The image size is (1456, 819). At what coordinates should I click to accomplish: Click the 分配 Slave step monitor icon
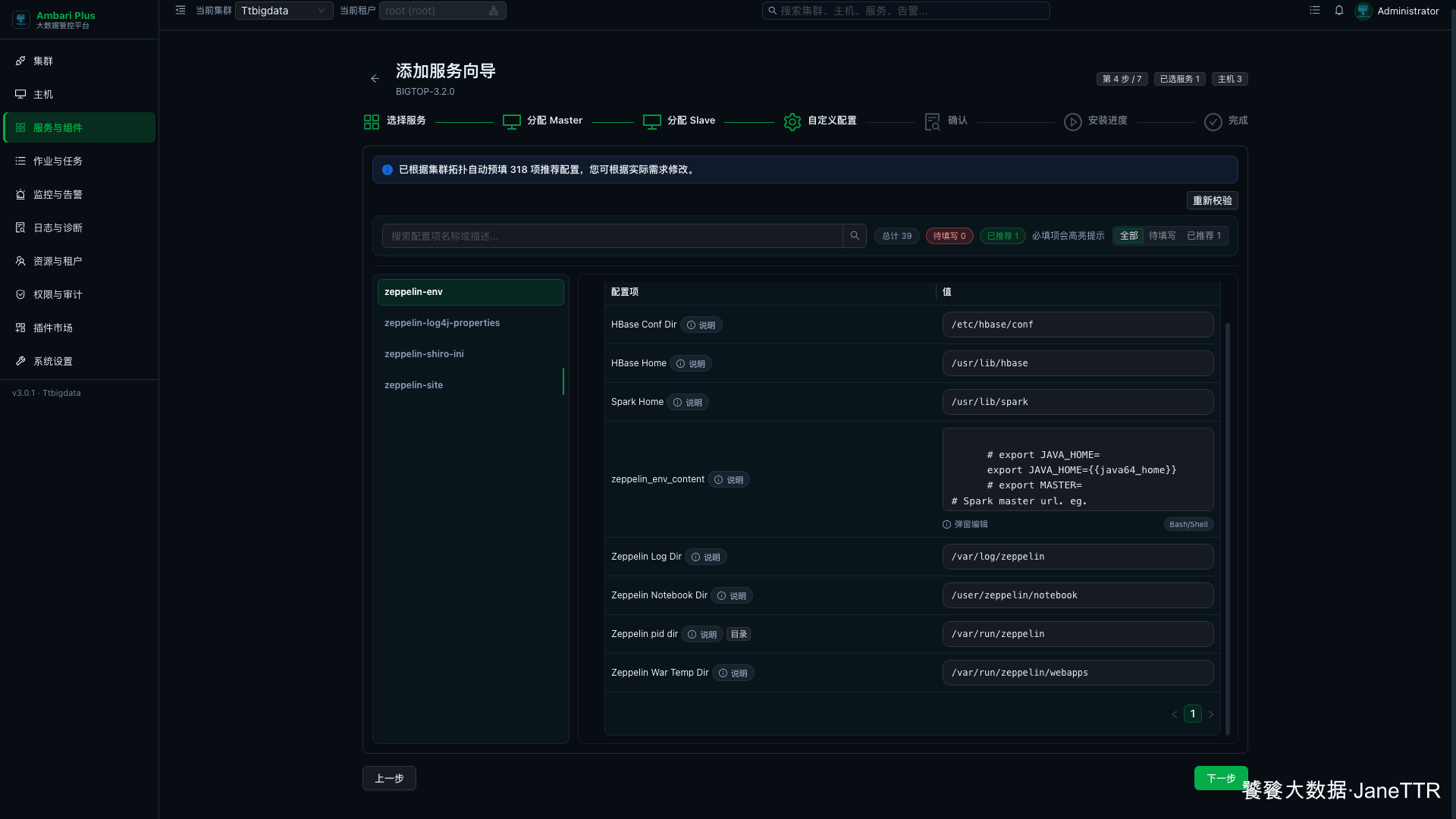[x=652, y=122]
